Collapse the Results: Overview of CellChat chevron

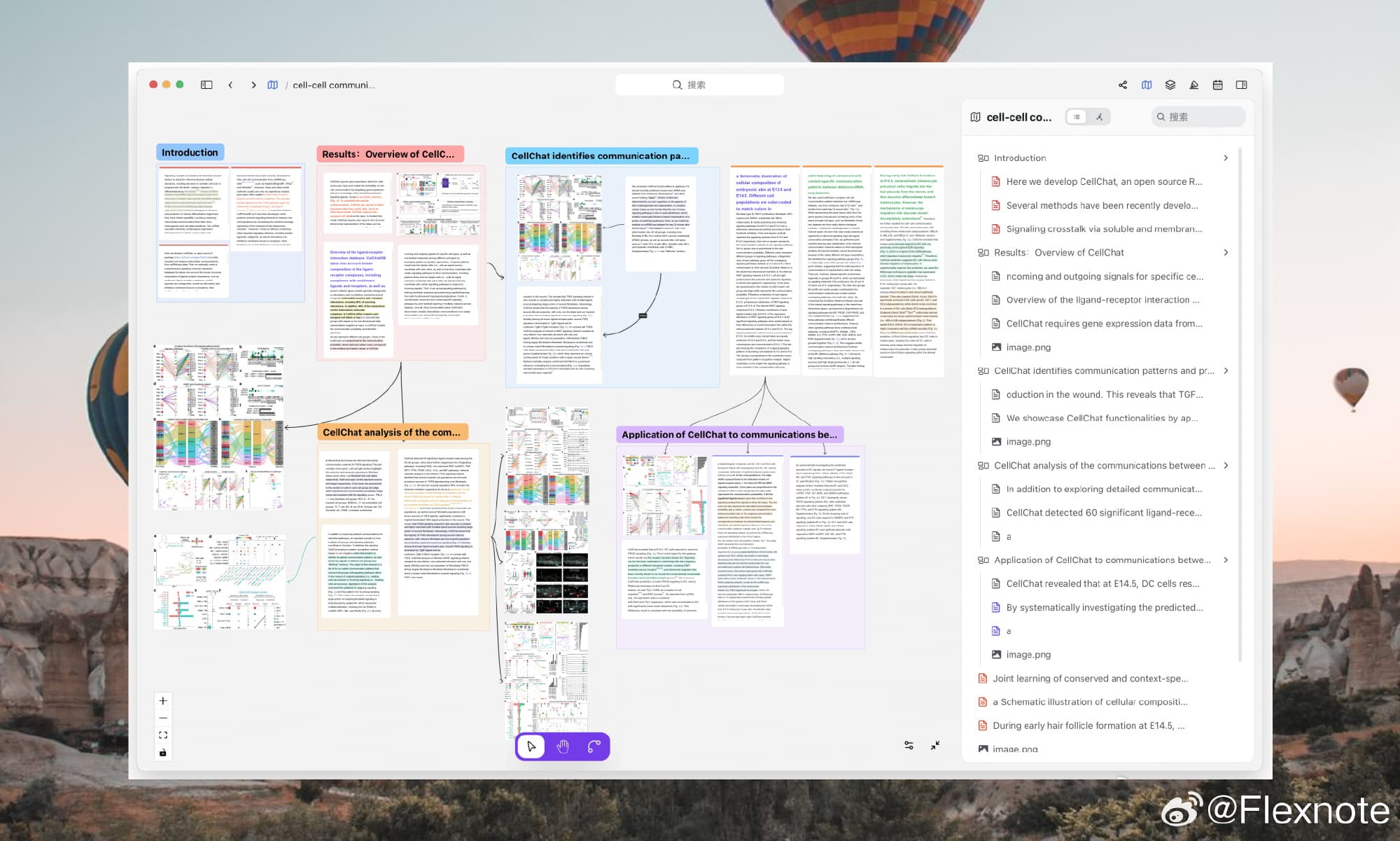click(1226, 253)
